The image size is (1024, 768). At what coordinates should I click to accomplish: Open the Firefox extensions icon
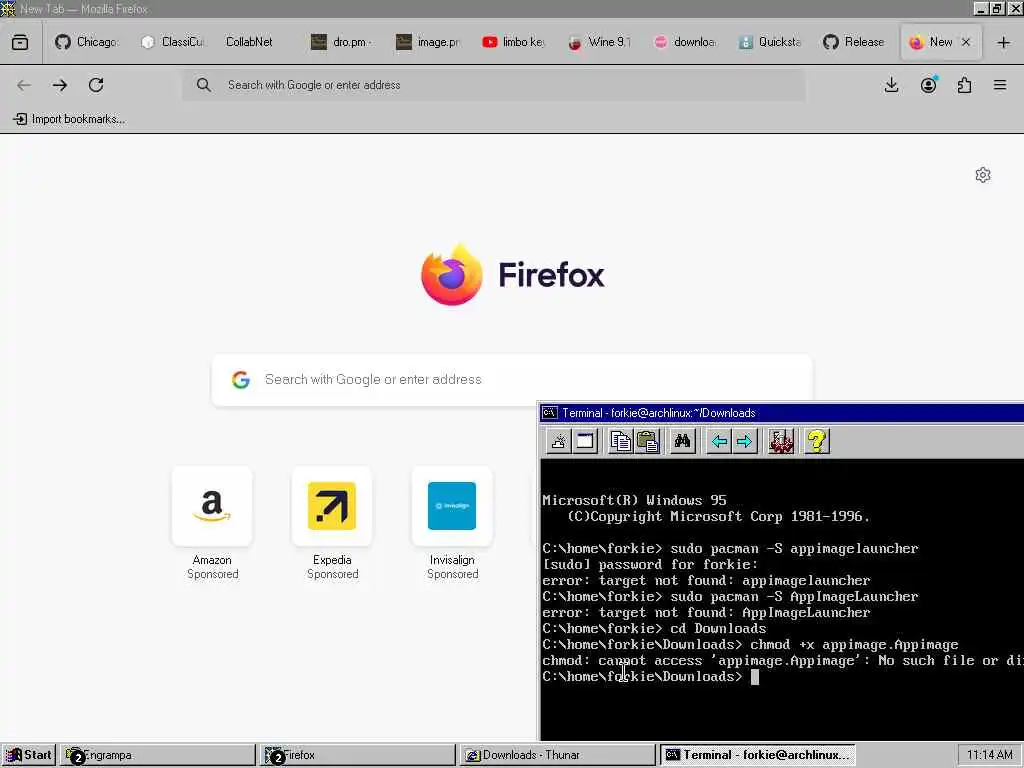point(964,85)
